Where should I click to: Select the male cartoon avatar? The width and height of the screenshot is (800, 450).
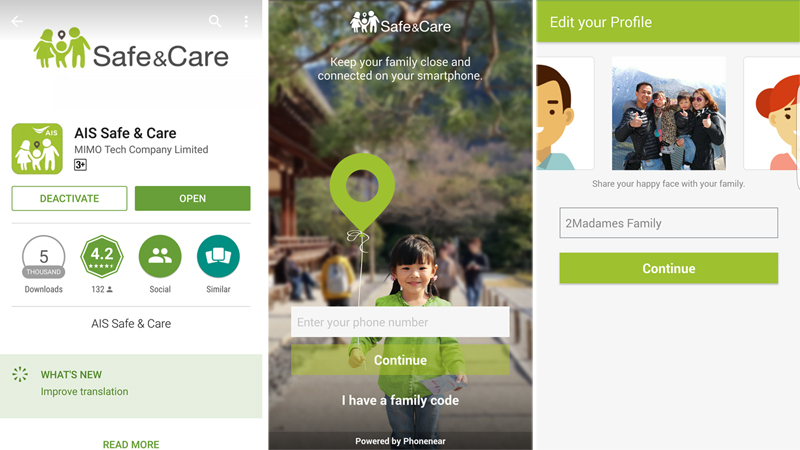click(565, 113)
